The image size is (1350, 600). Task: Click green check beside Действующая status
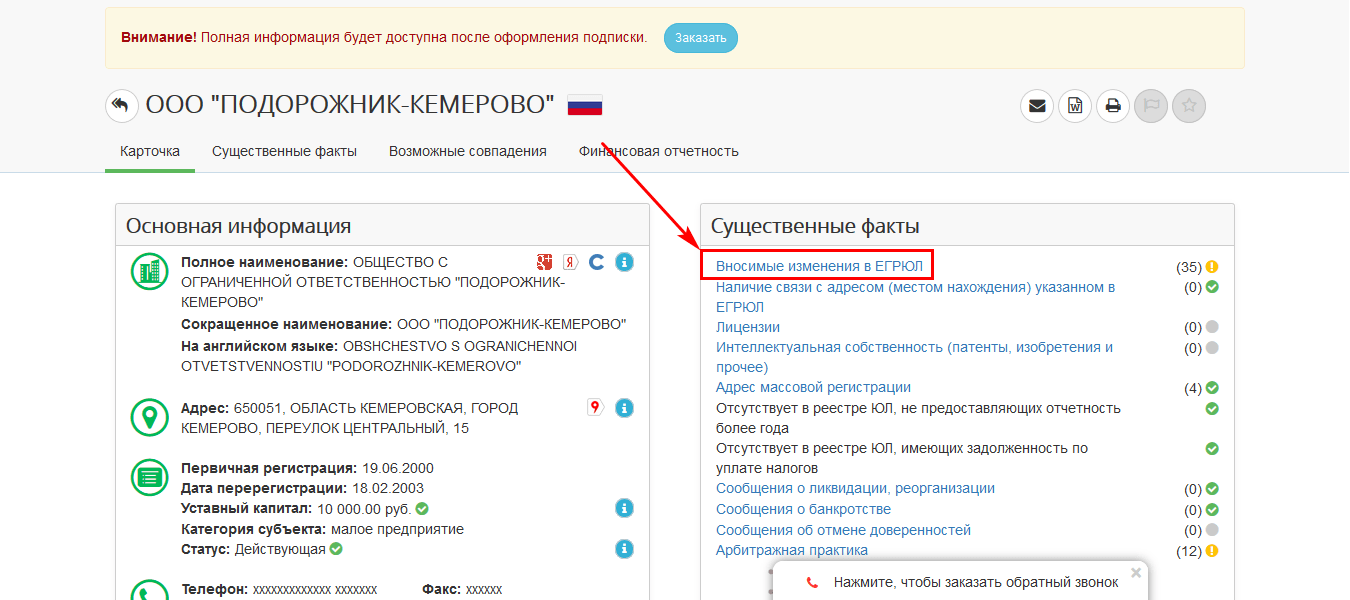click(x=336, y=549)
